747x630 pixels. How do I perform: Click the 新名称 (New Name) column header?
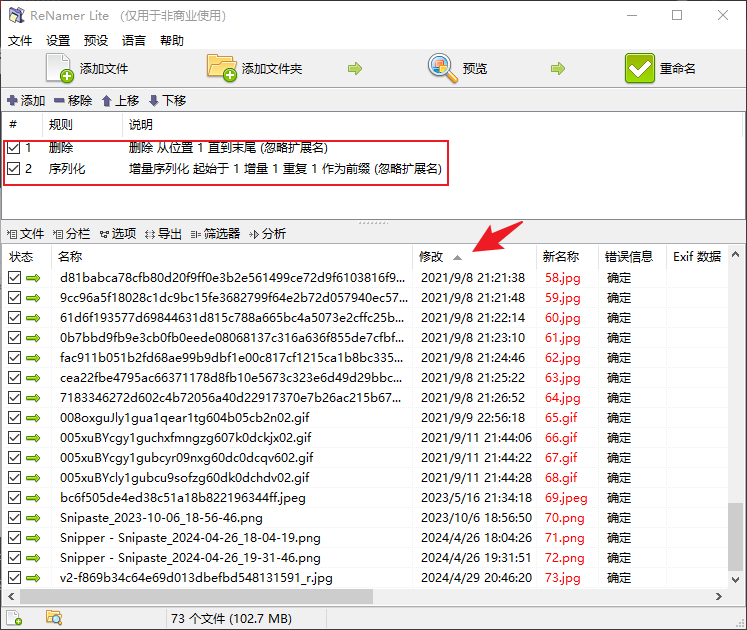coord(561,257)
